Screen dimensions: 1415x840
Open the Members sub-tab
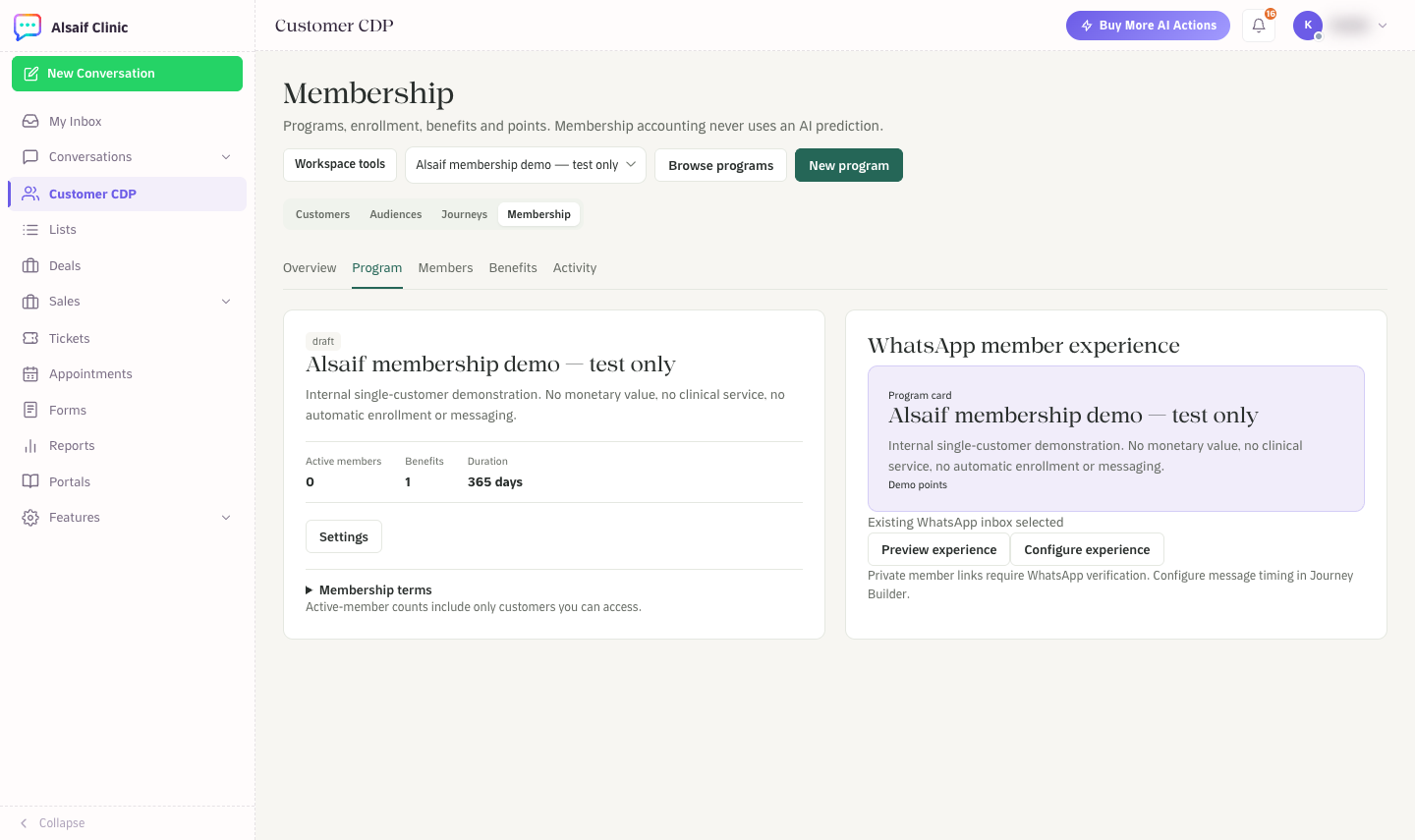[445, 268]
